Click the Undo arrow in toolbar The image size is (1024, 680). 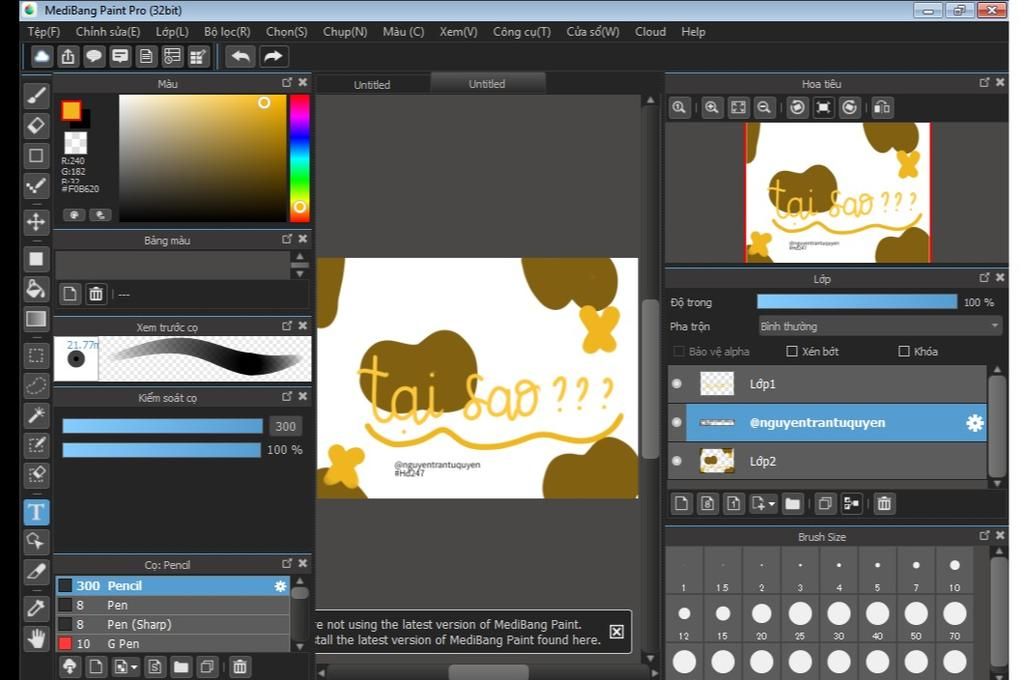240,57
